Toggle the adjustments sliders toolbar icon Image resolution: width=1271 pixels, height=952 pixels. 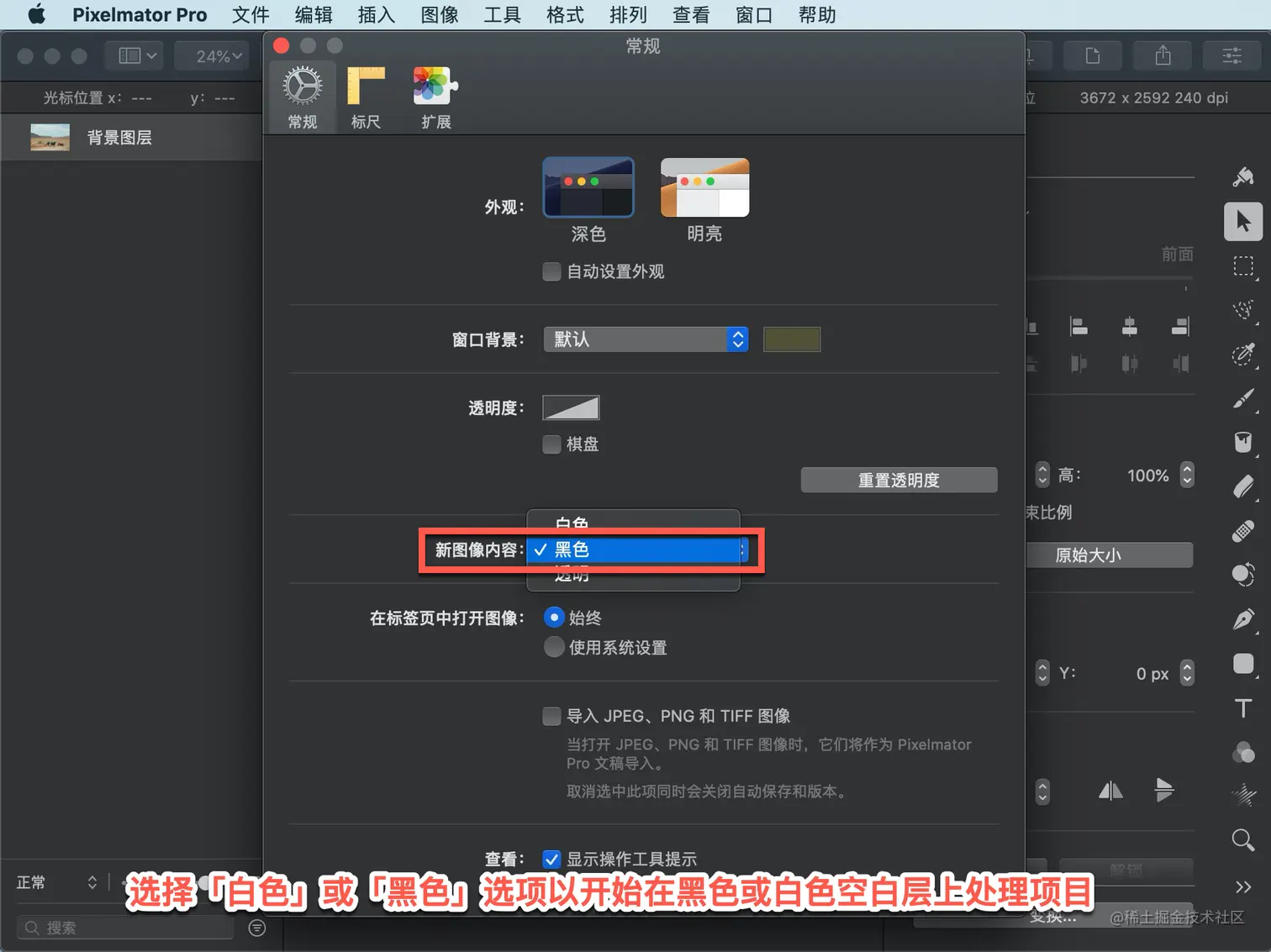1232,55
